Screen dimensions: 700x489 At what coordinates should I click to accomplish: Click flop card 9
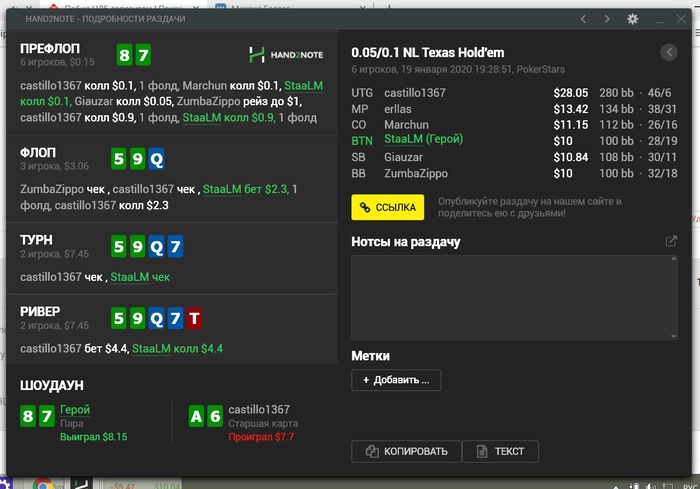click(x=138, y=159)
